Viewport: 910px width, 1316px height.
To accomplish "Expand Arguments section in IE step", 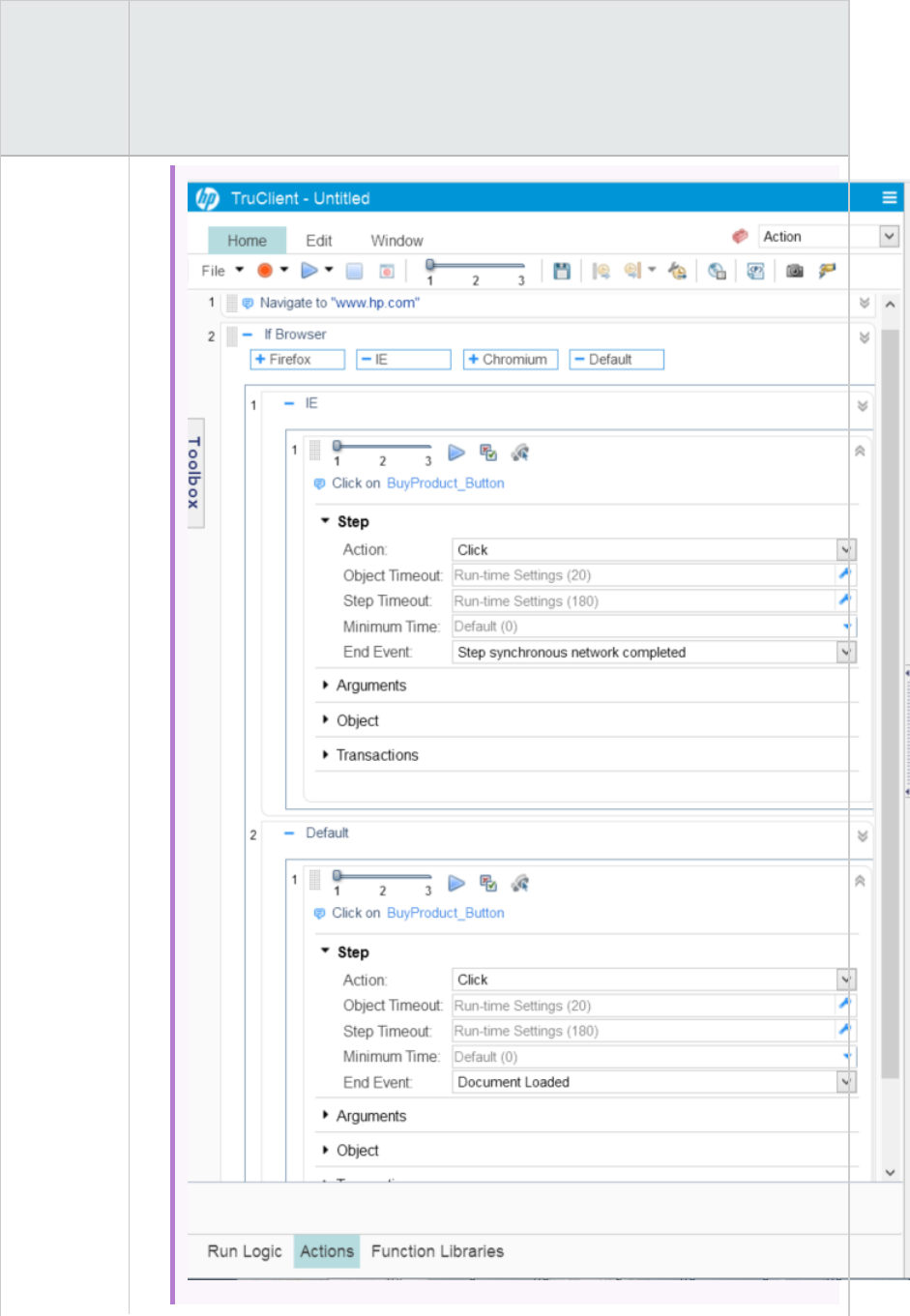I will [325, 685].
